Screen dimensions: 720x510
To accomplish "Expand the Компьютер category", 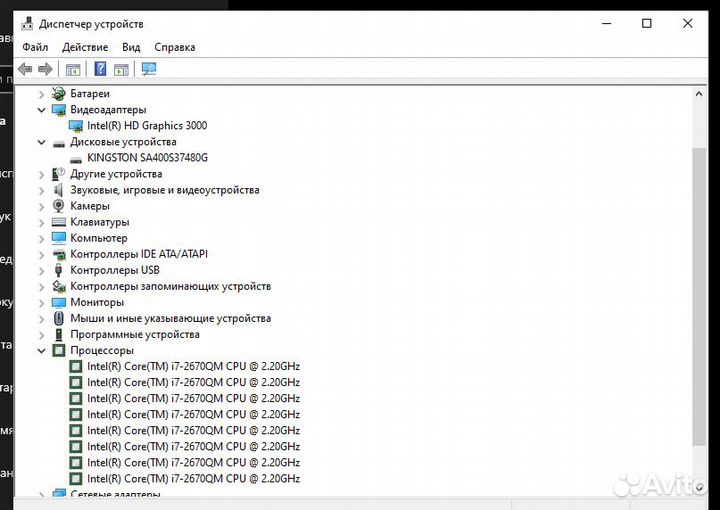I will [41, 239].
